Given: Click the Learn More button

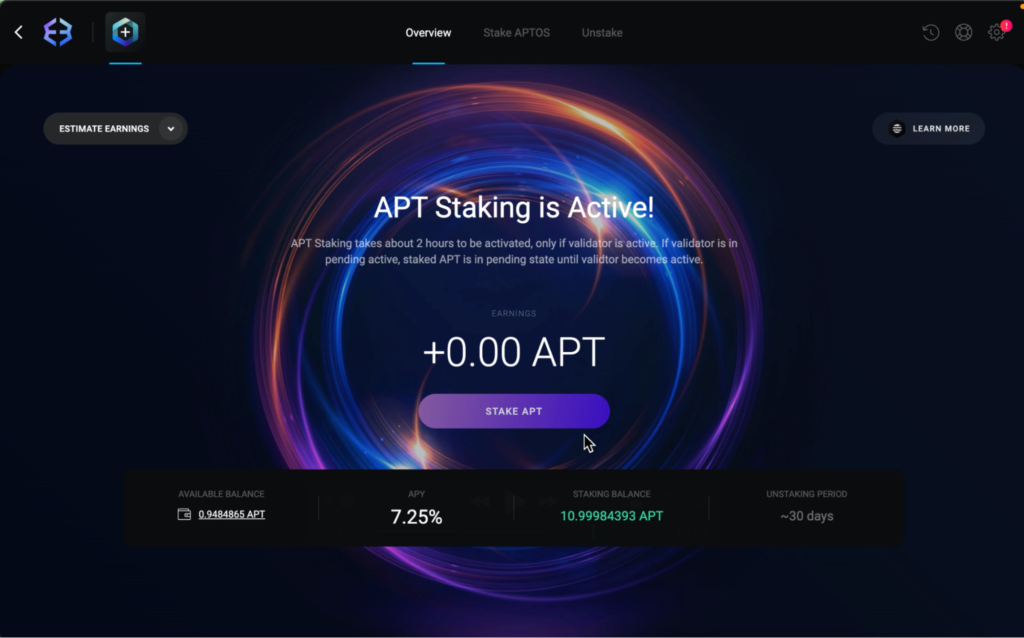Looking at the screenshot, I should 929,129.
